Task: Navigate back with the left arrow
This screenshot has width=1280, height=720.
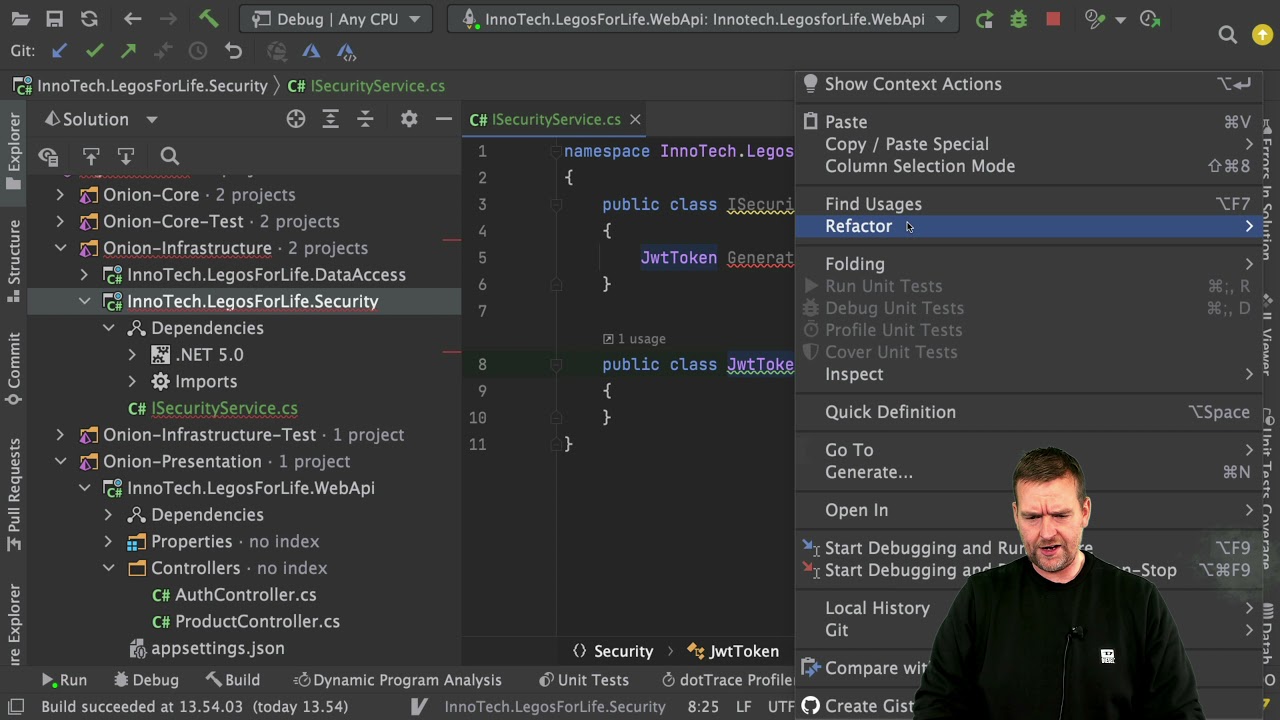Action: [132, 19]
